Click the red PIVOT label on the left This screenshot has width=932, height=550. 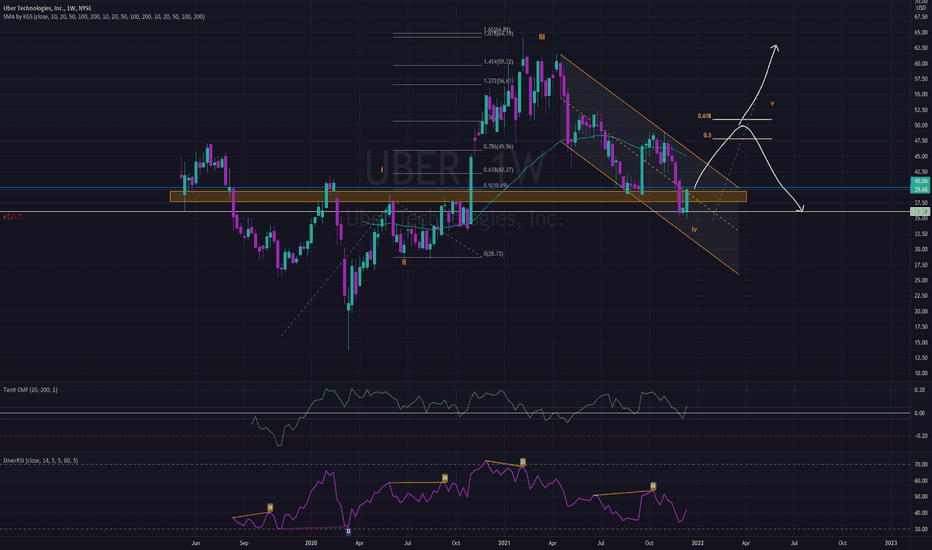click(12, 217)
